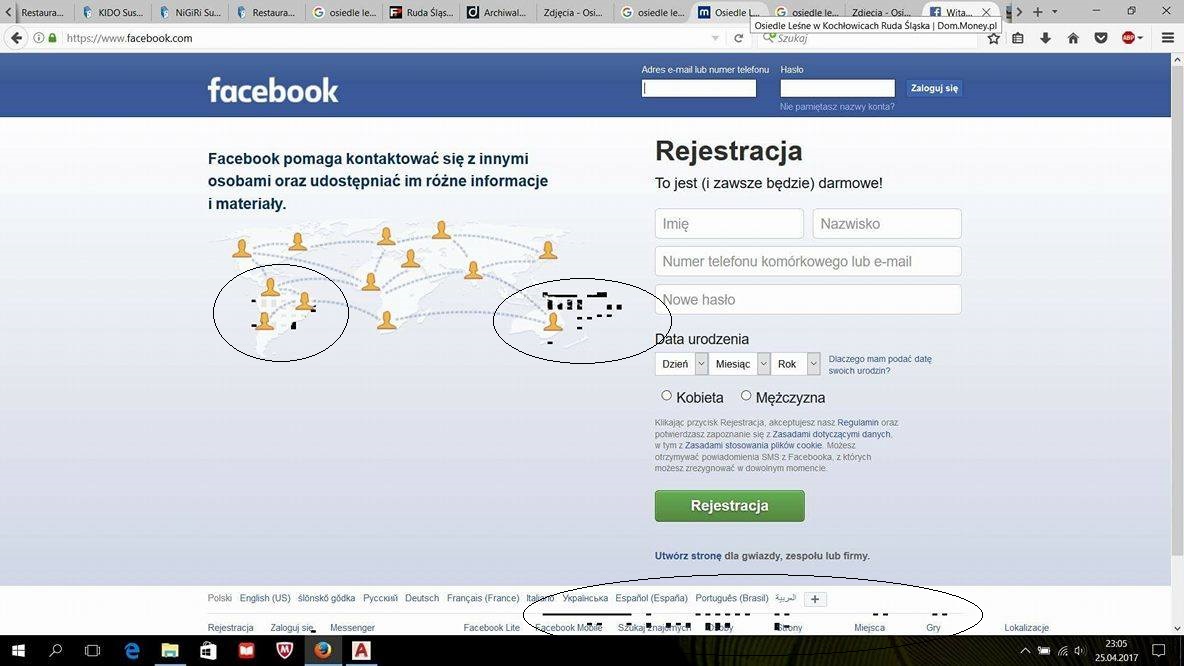The height and width of the screenshot is (666, 1184).
Task: Open the Downloads arrow icon
Action: tap(1045, 37)
